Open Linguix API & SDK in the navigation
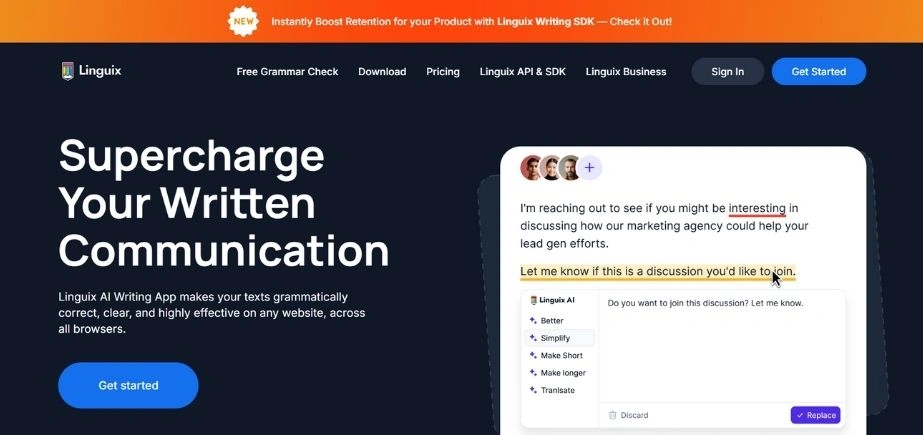The height and width of the screenshot is (435, 923). tap(523, 72)
